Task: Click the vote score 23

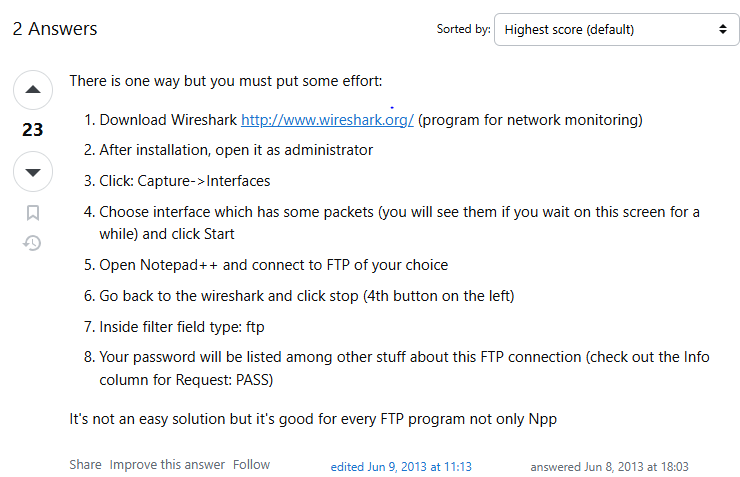Action: click(x=33, y=130)
